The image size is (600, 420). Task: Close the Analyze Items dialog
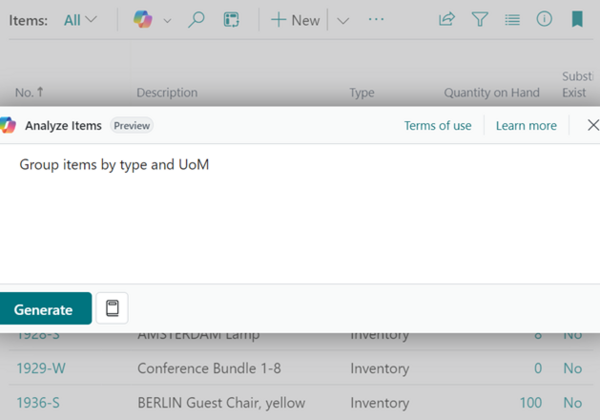click(592, 125)
